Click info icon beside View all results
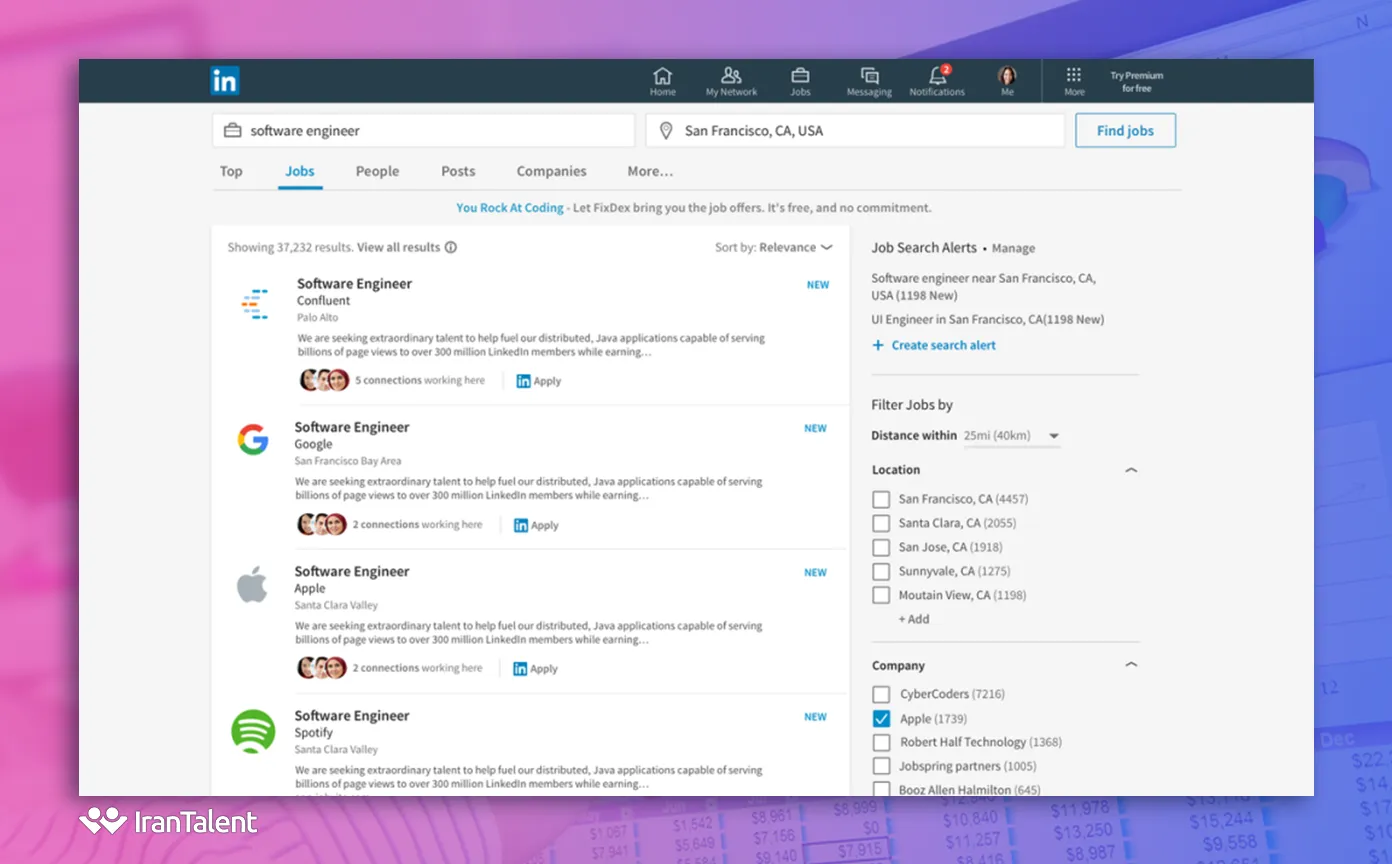The height and width of the screenshot is (864, 1392). [451, 247]
